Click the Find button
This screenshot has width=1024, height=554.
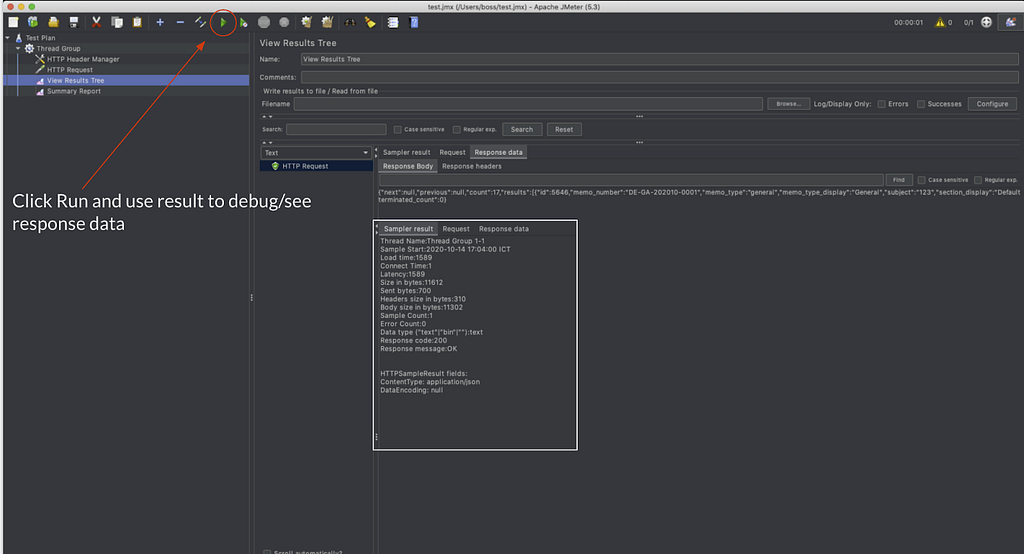(x=899, y=180)
